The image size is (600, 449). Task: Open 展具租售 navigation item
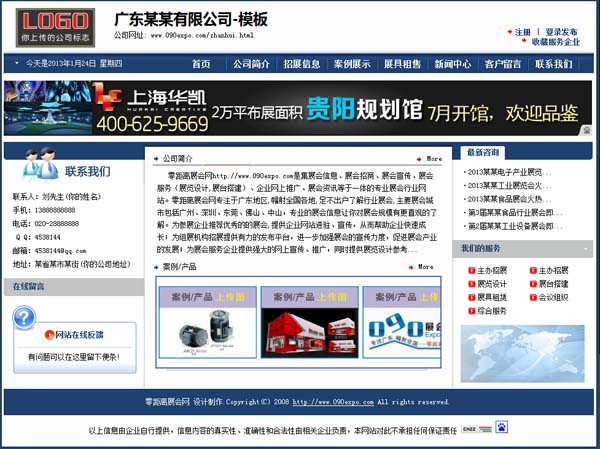[x=402, y=64]
